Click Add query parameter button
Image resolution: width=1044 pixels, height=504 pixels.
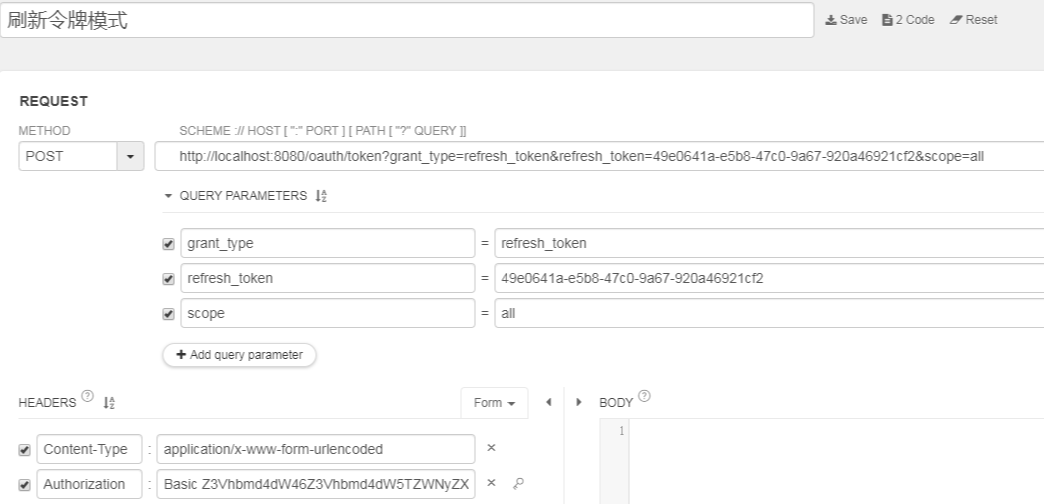point(239,354)
